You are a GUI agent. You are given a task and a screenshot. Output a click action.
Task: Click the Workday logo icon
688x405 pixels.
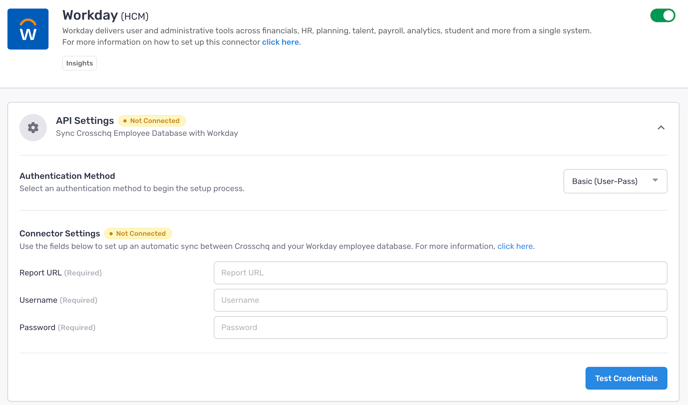[x=28, y=29]
